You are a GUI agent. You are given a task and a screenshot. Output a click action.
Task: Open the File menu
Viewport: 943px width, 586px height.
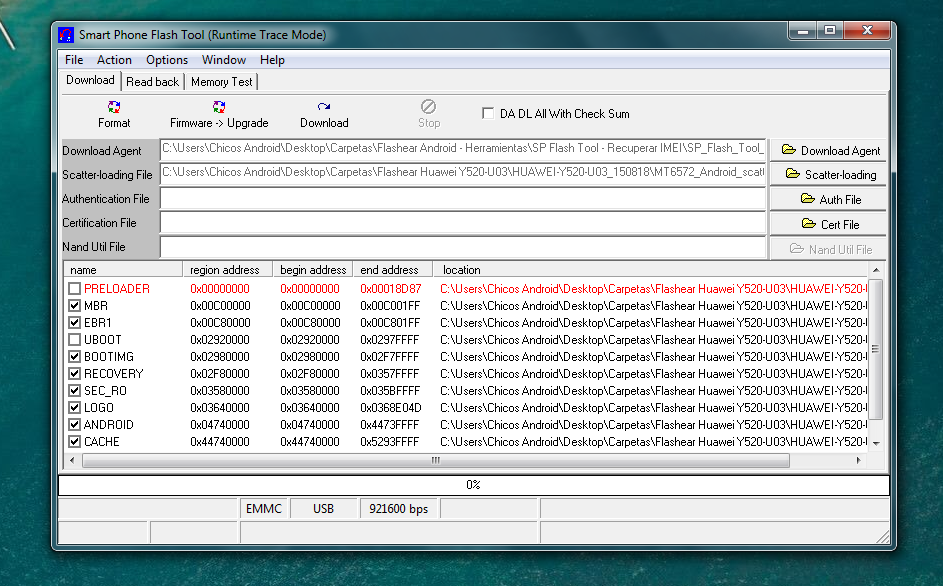73,59
